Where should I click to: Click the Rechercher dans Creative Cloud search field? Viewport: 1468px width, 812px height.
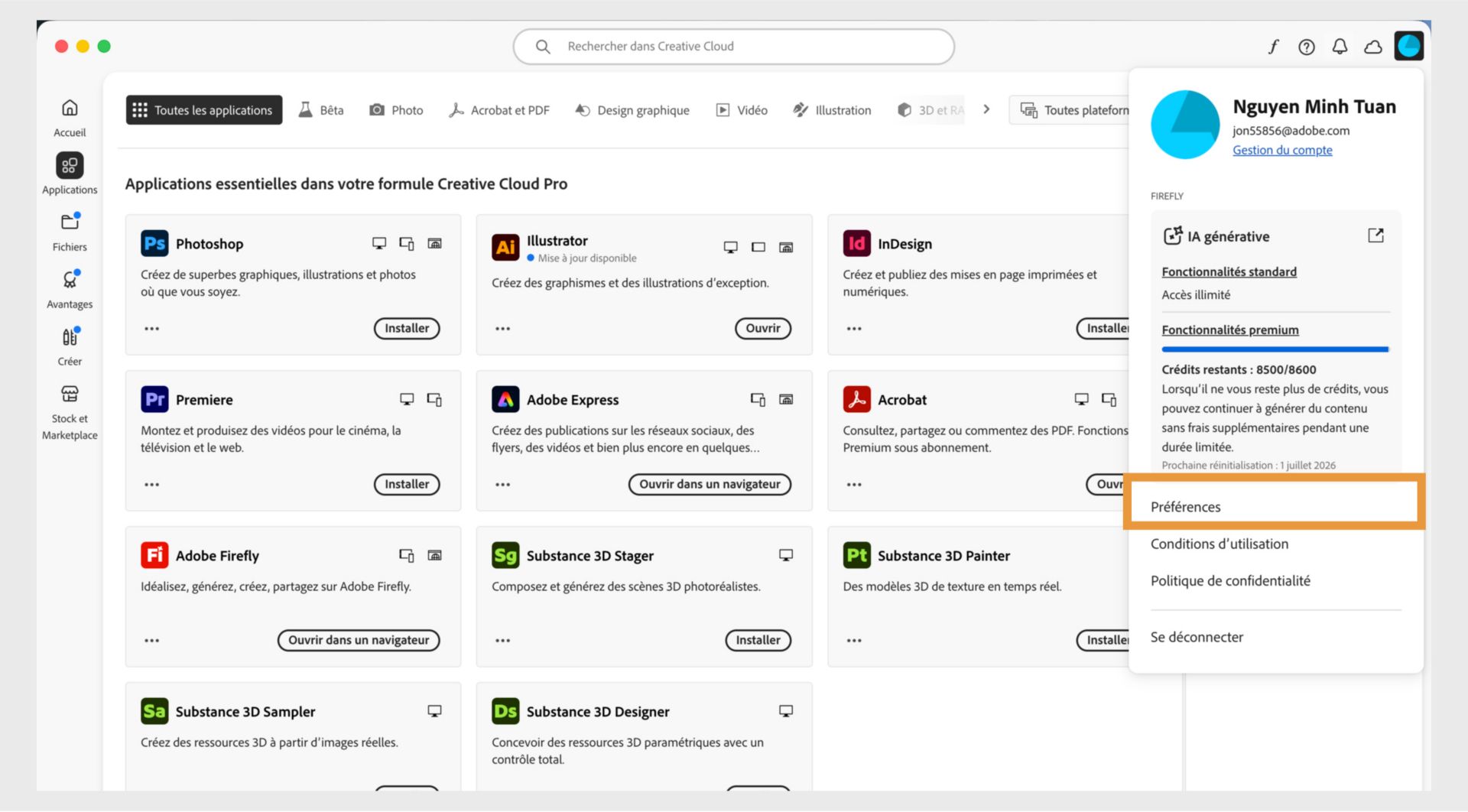click(734, 47)
